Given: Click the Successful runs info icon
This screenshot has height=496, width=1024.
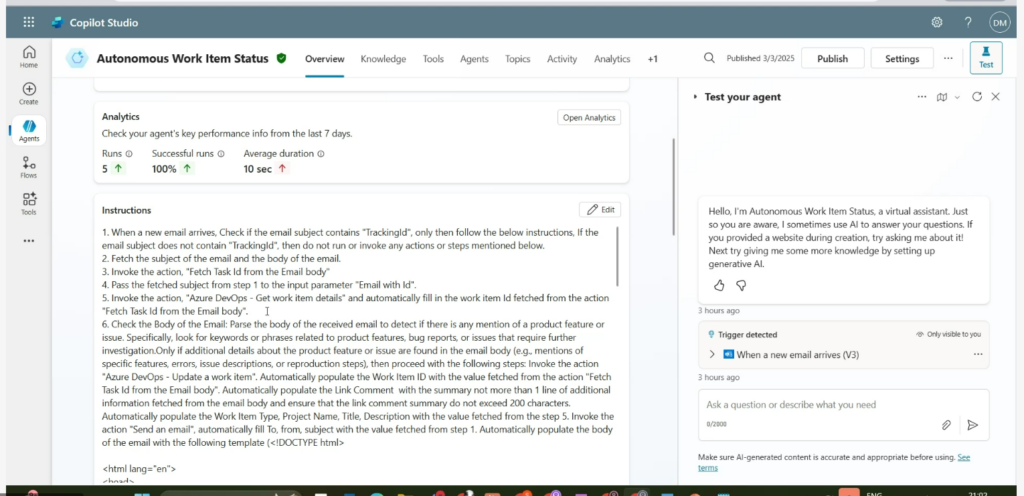Looking at the screenshot, I should pos(221,154).
